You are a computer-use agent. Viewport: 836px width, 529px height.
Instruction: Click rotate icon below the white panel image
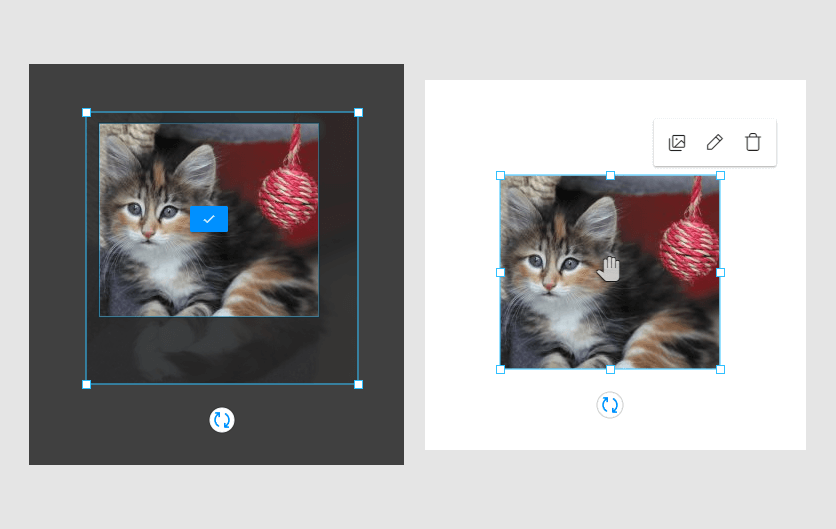610,405
